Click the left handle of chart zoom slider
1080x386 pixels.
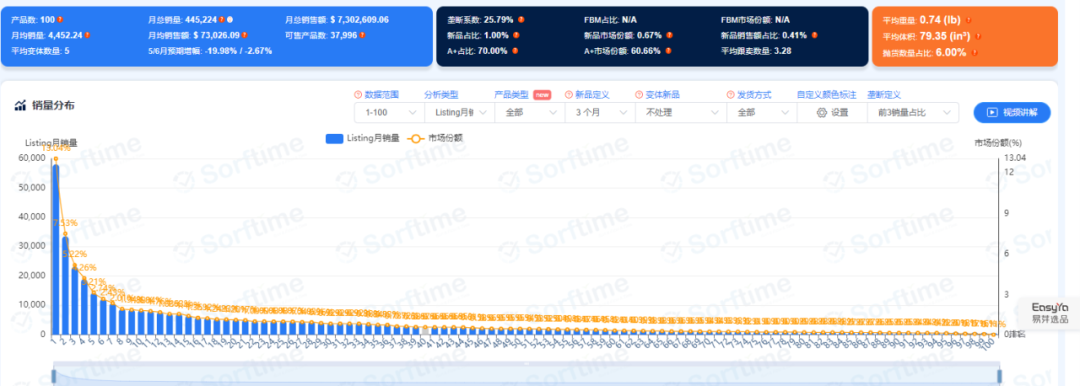(x=54, y=376)
